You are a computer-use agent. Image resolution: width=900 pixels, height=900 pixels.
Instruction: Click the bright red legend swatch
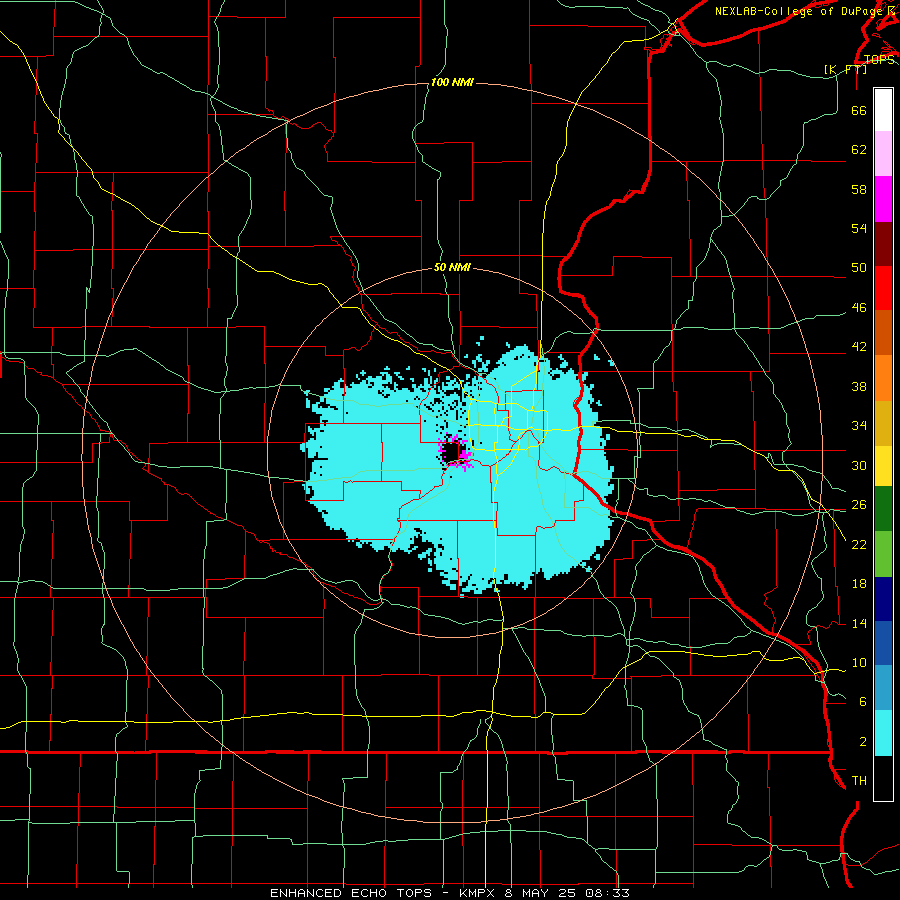(883, 288)
